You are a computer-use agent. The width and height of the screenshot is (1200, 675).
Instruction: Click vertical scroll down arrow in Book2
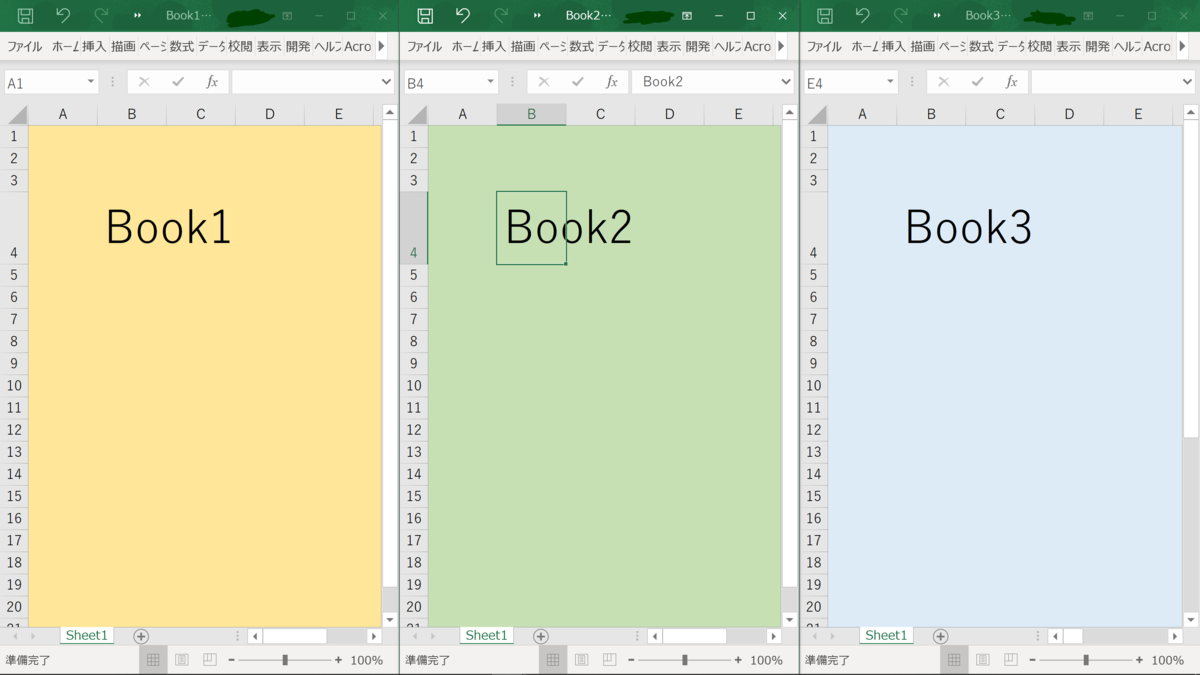pos(790,619)
